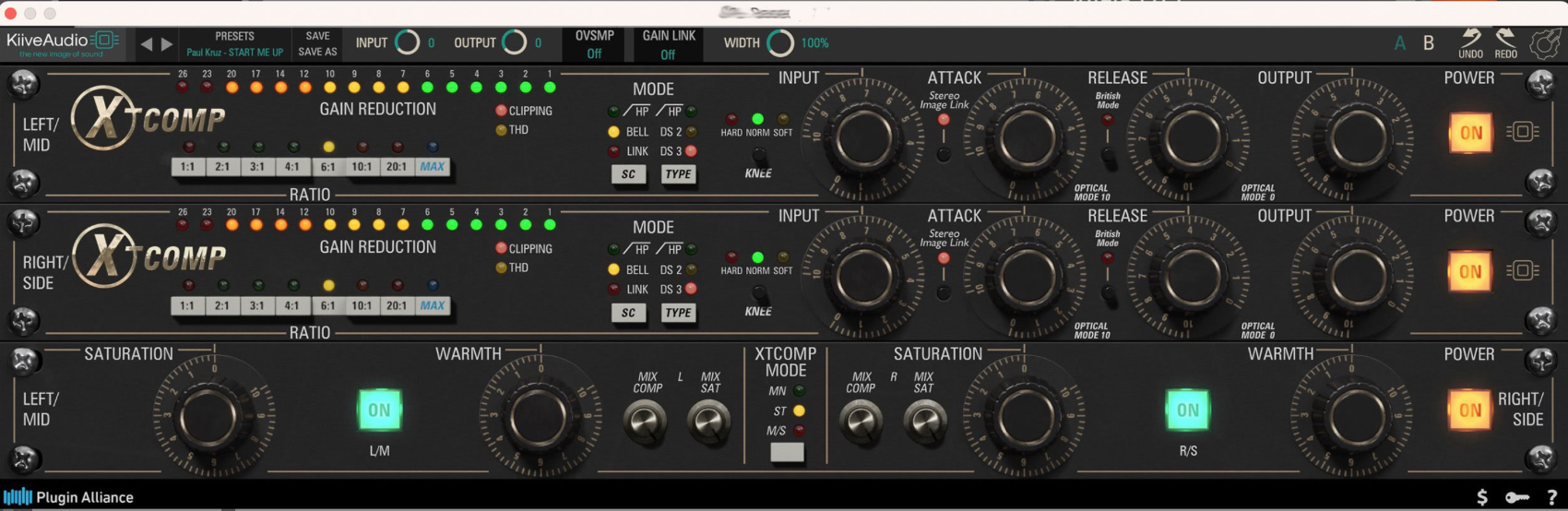The width and height of the screenshot is (1568, 511).
Task: Switch to the A state
Action: (x=1400, y=43)
